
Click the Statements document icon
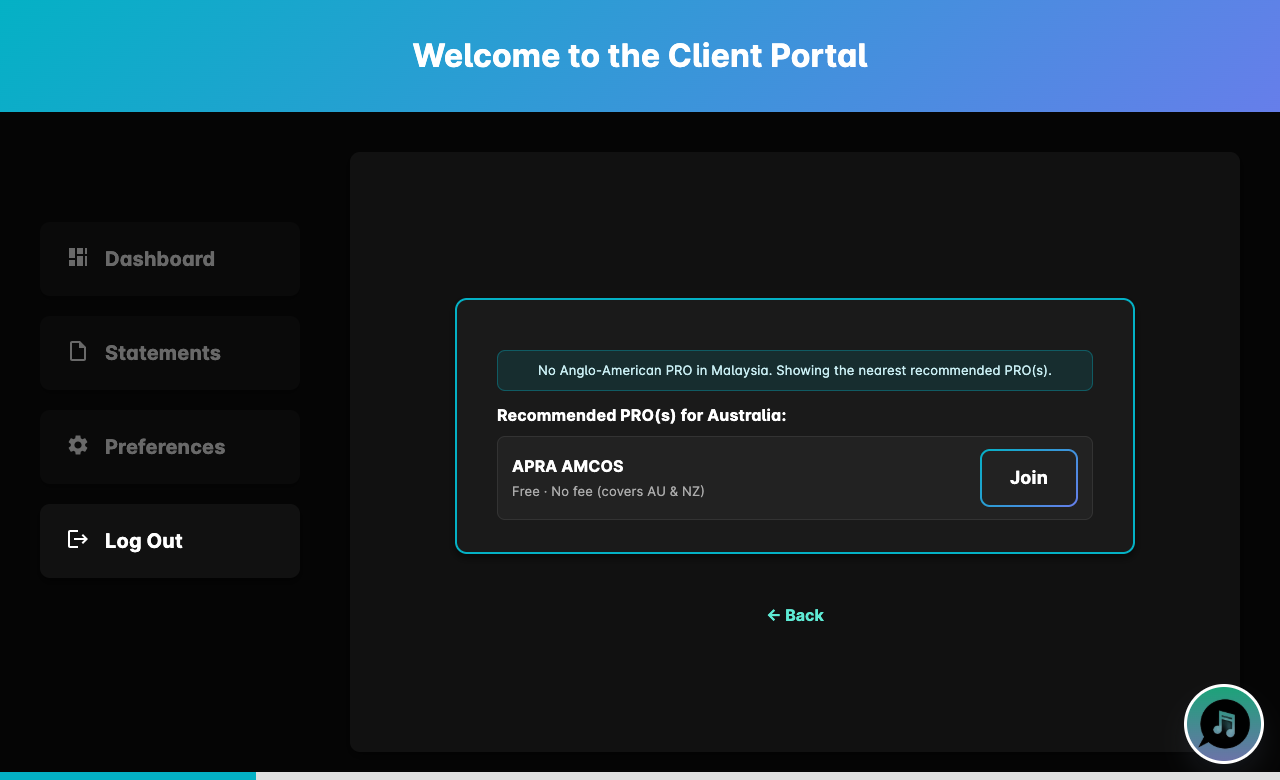(x=78, y=351)
